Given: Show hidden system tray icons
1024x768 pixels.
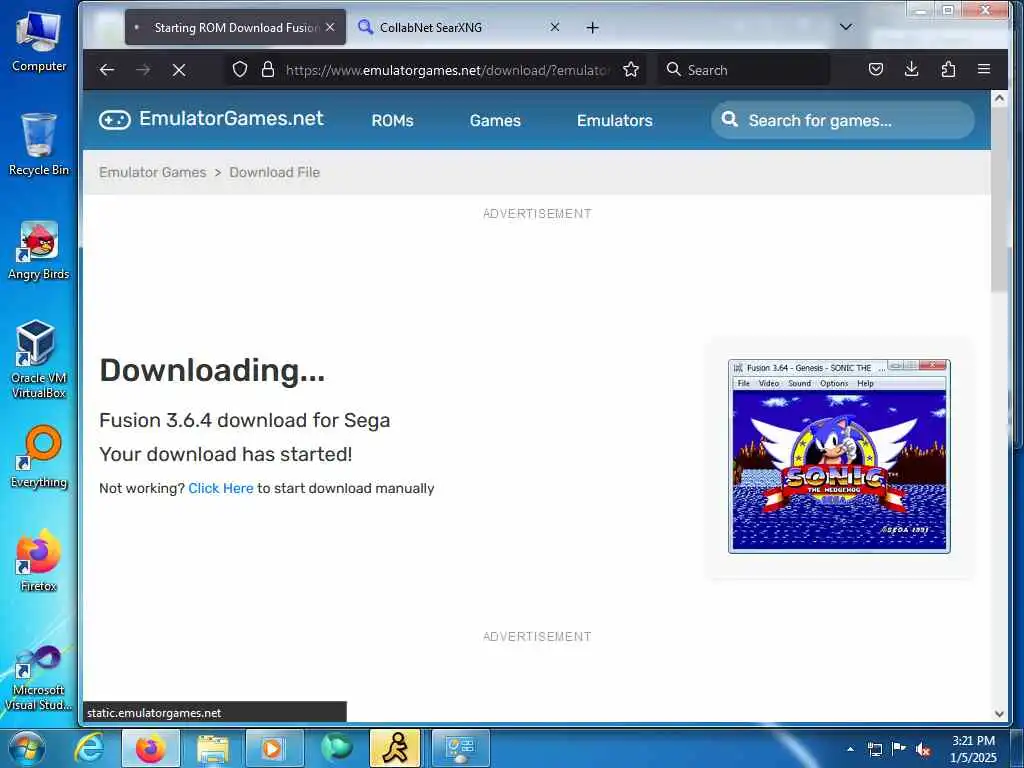Looking at the screenshot, I should tap(850, 749).
